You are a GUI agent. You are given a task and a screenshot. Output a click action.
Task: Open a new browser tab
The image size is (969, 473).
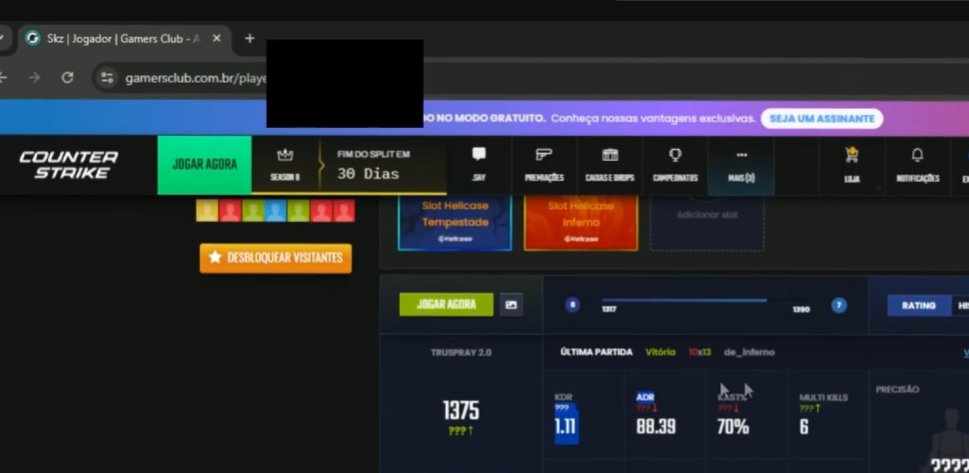(x=249, y=38)
